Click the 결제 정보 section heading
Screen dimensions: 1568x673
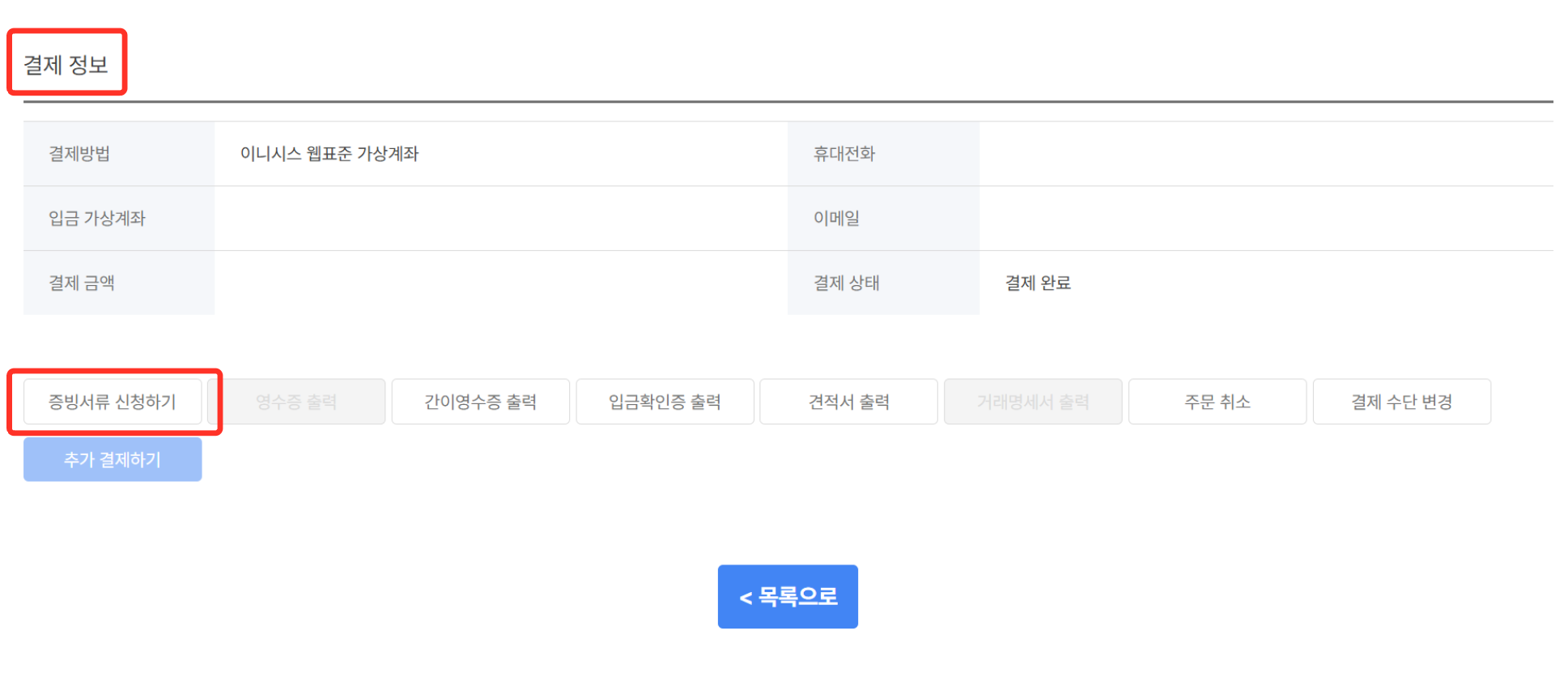pyautogui.click(x=66, y=65)
